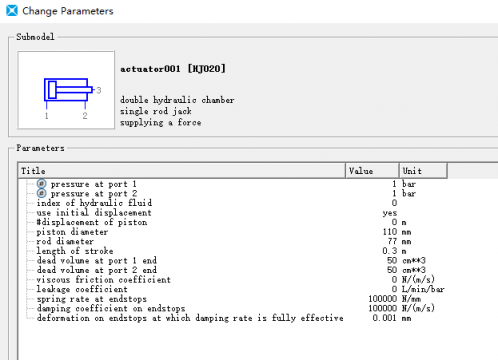This screenshot has width=498, height=360.
Task: Click the blue hydraulic jack submodel icon
Action: [68, 89]
